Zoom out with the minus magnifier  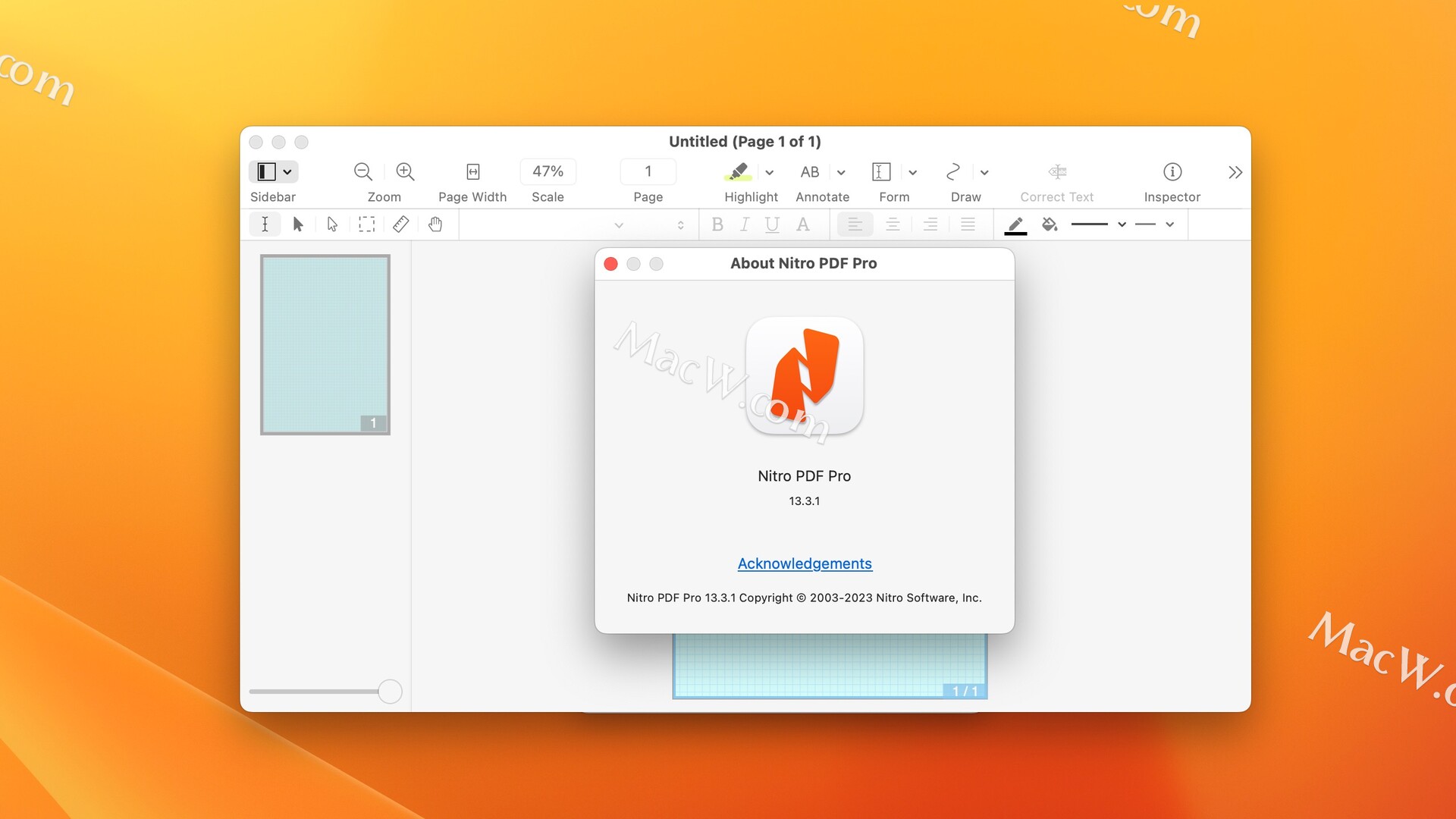[362, 172]
